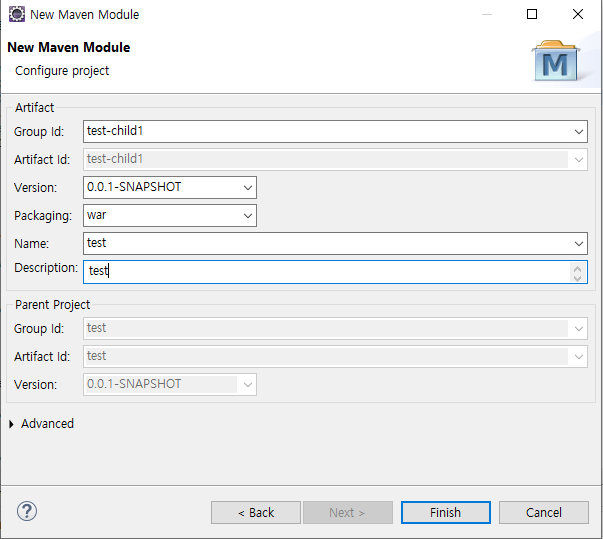The height and width of the screenshot is (539, 603).
Task: Click the Cancel button
Action: tap(544, 512)
